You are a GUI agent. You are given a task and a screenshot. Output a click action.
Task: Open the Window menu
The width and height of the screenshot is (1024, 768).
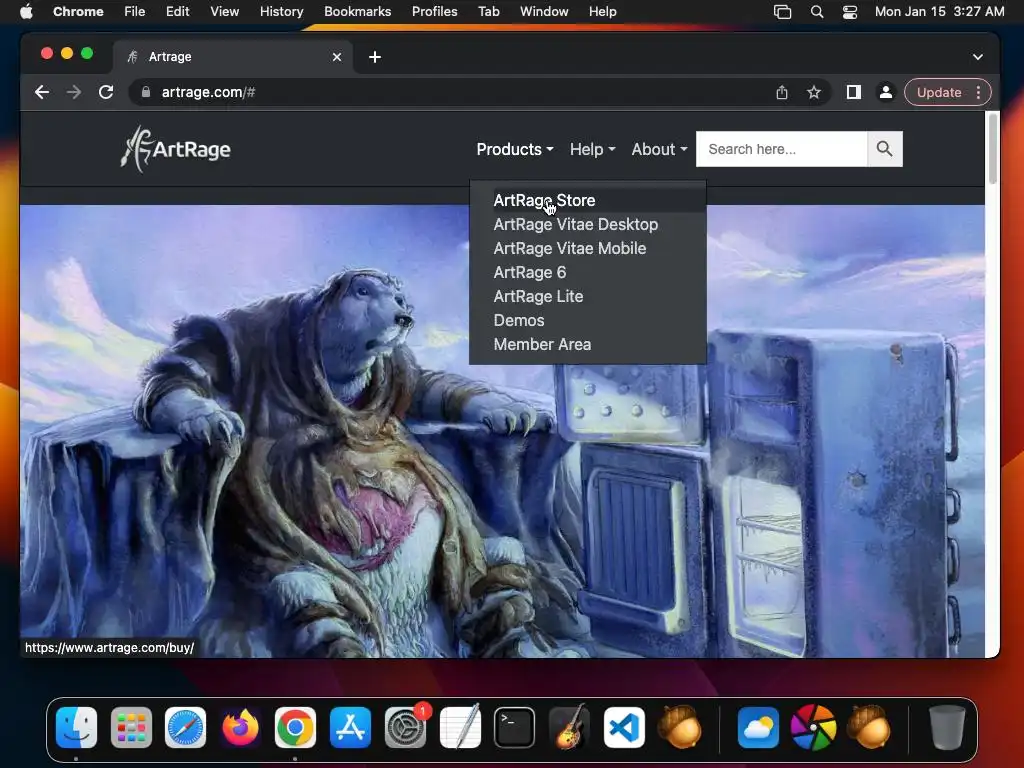click(x=544, y=12)
